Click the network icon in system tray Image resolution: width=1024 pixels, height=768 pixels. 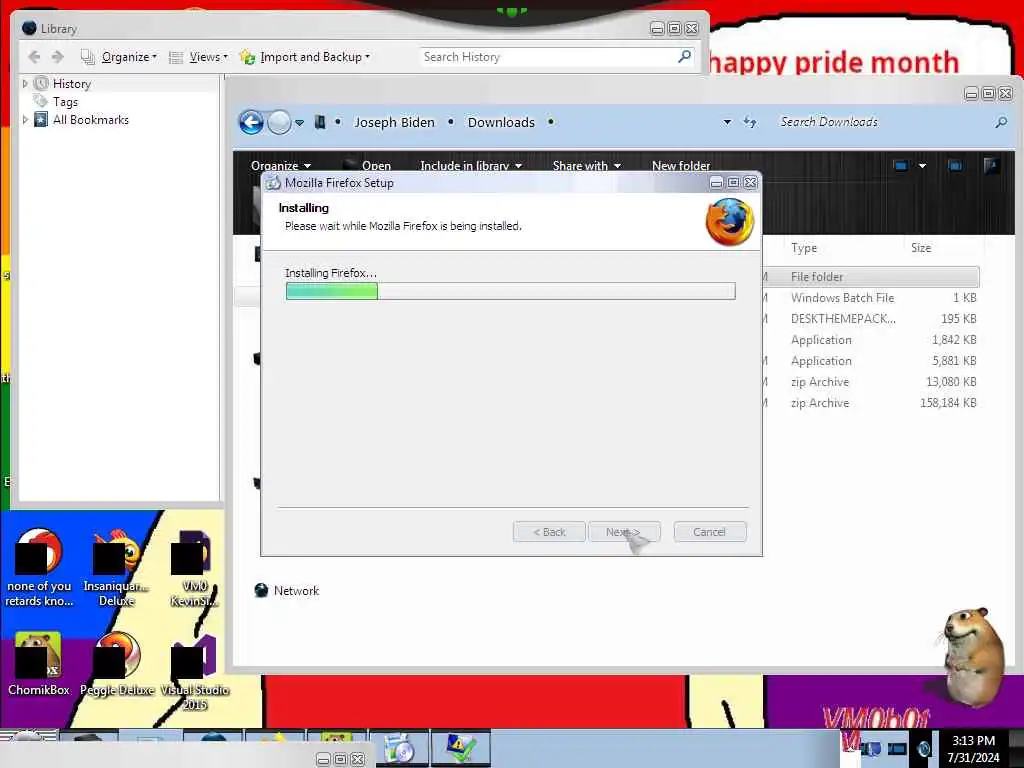897,748
